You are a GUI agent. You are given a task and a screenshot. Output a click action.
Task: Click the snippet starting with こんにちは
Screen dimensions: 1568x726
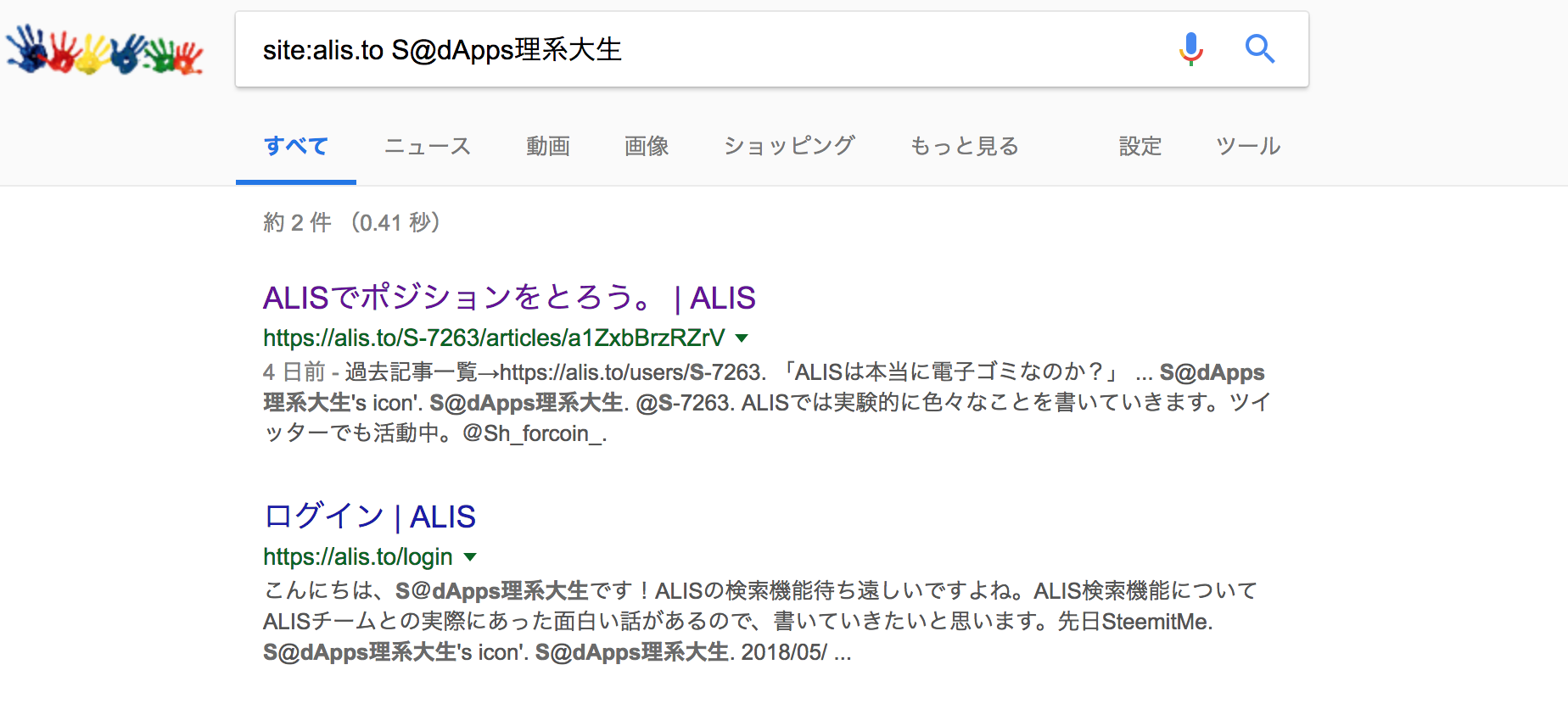tap(759, 621)
